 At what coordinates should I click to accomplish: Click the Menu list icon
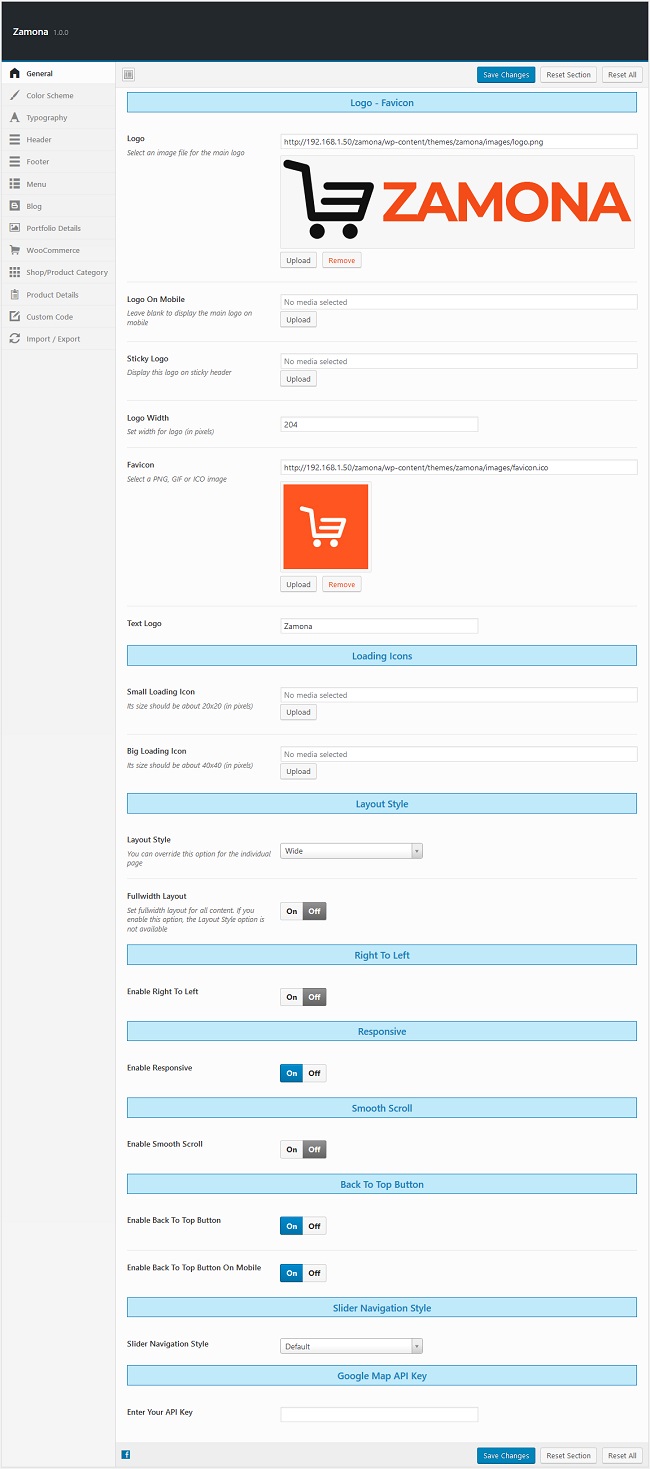pyautogui.click(x=14, y=184)
